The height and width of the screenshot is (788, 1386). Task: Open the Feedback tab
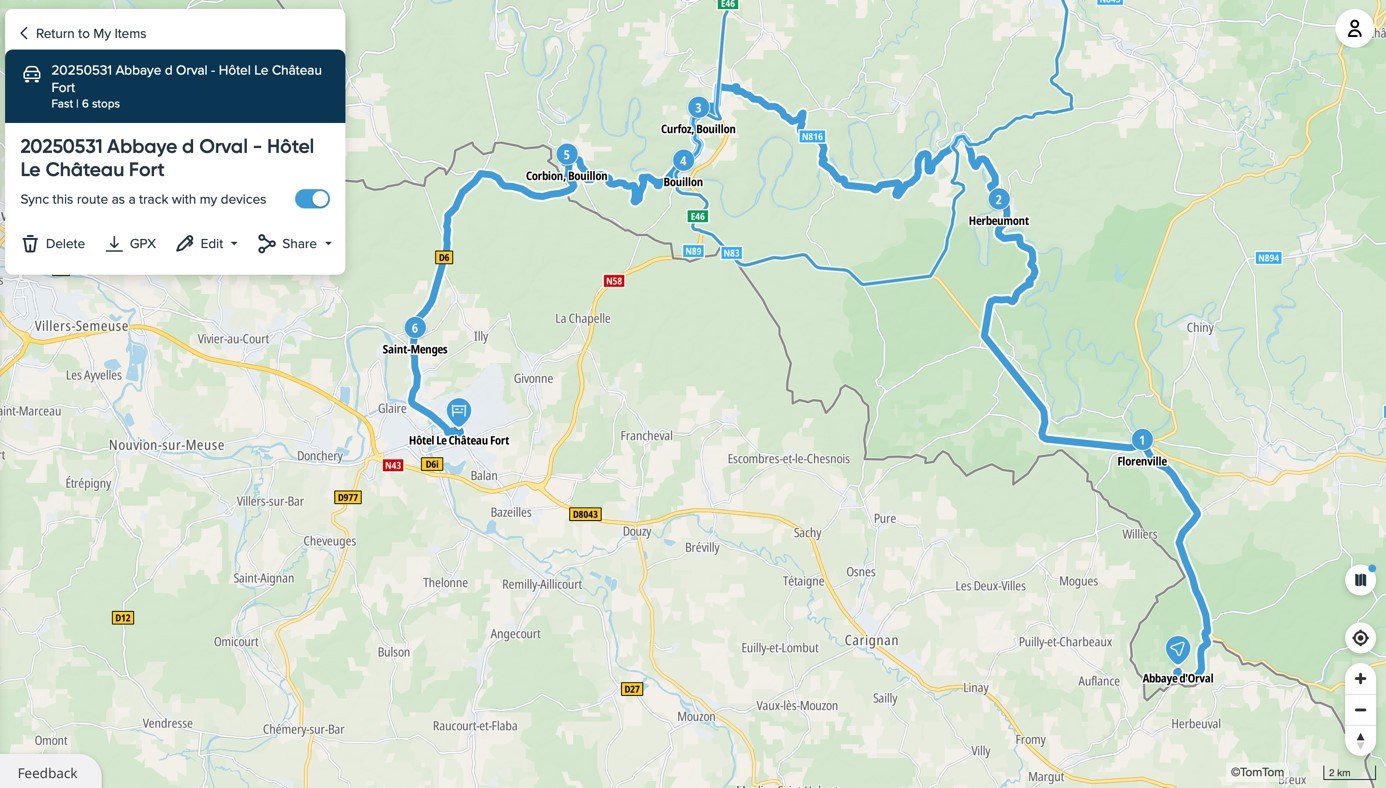47,773
